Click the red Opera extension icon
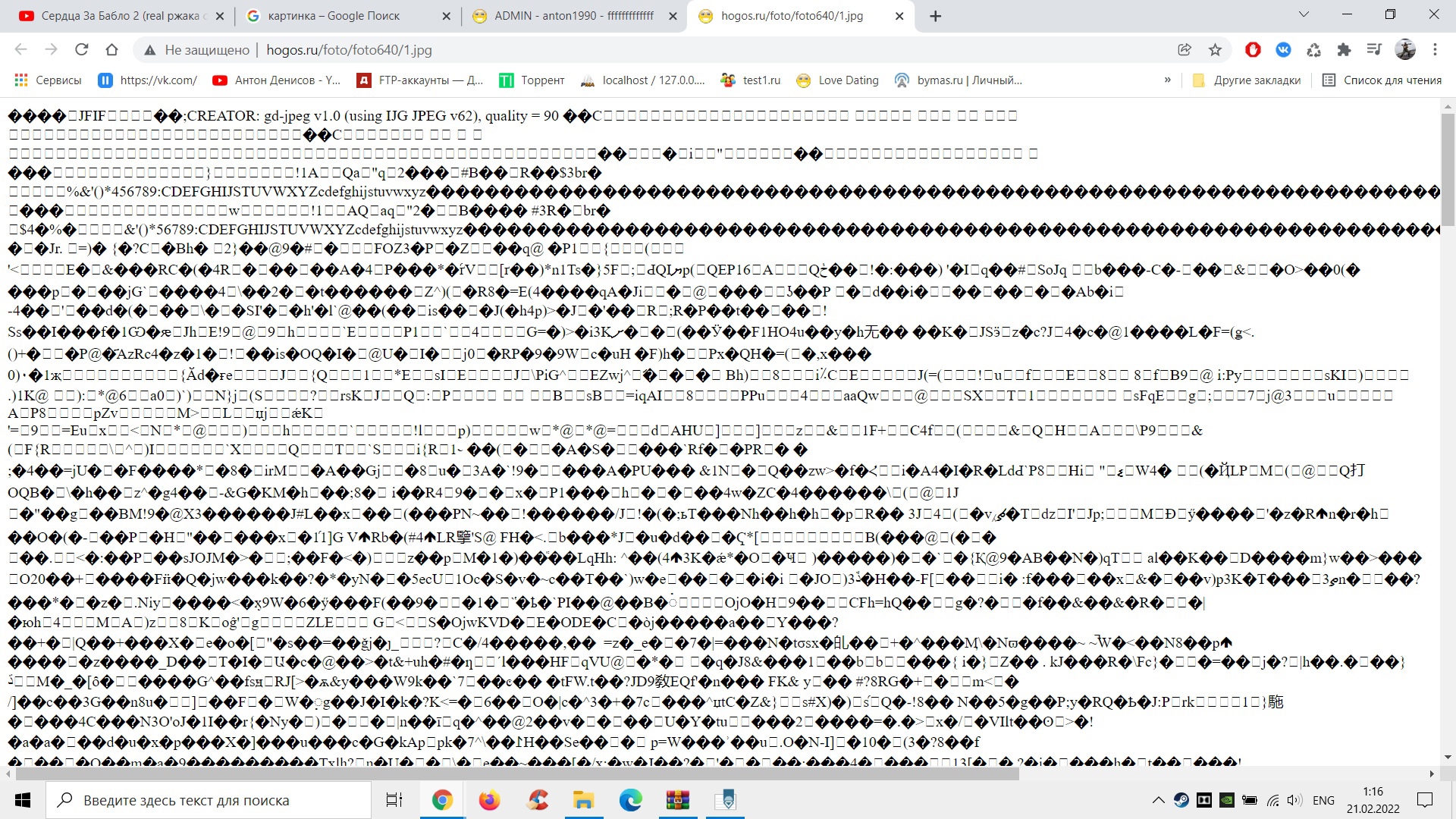This screenshot has height=819, width=1456. [x=1253, y=49]
